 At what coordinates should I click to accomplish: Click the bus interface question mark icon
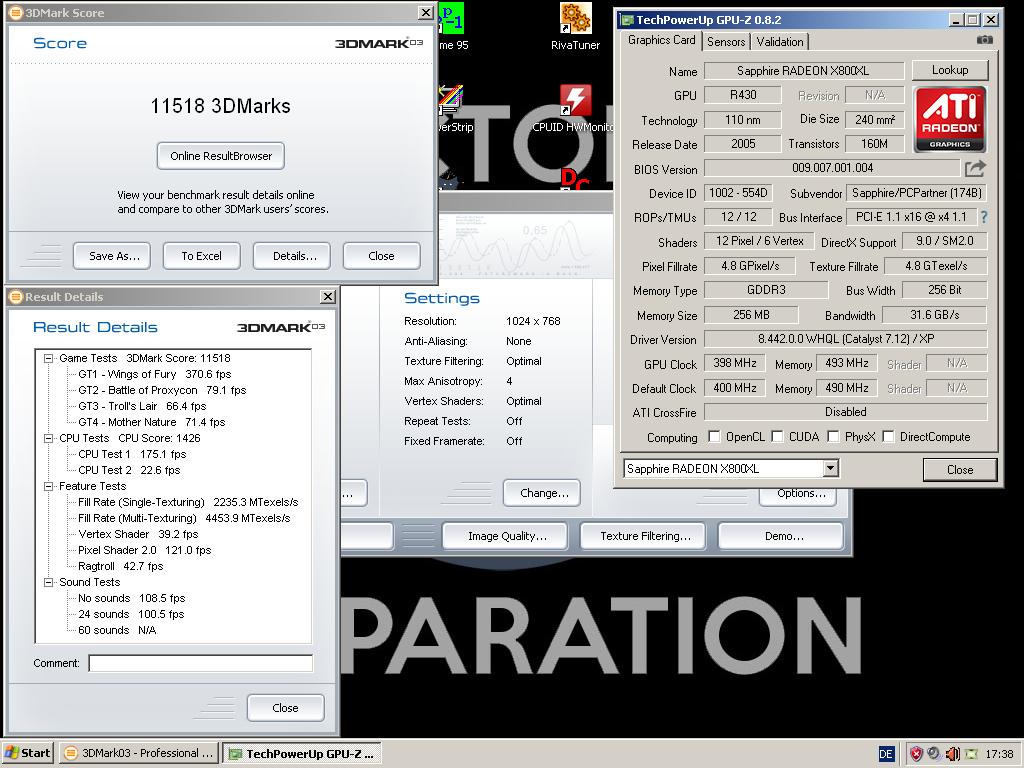click(x=984, y=217)
